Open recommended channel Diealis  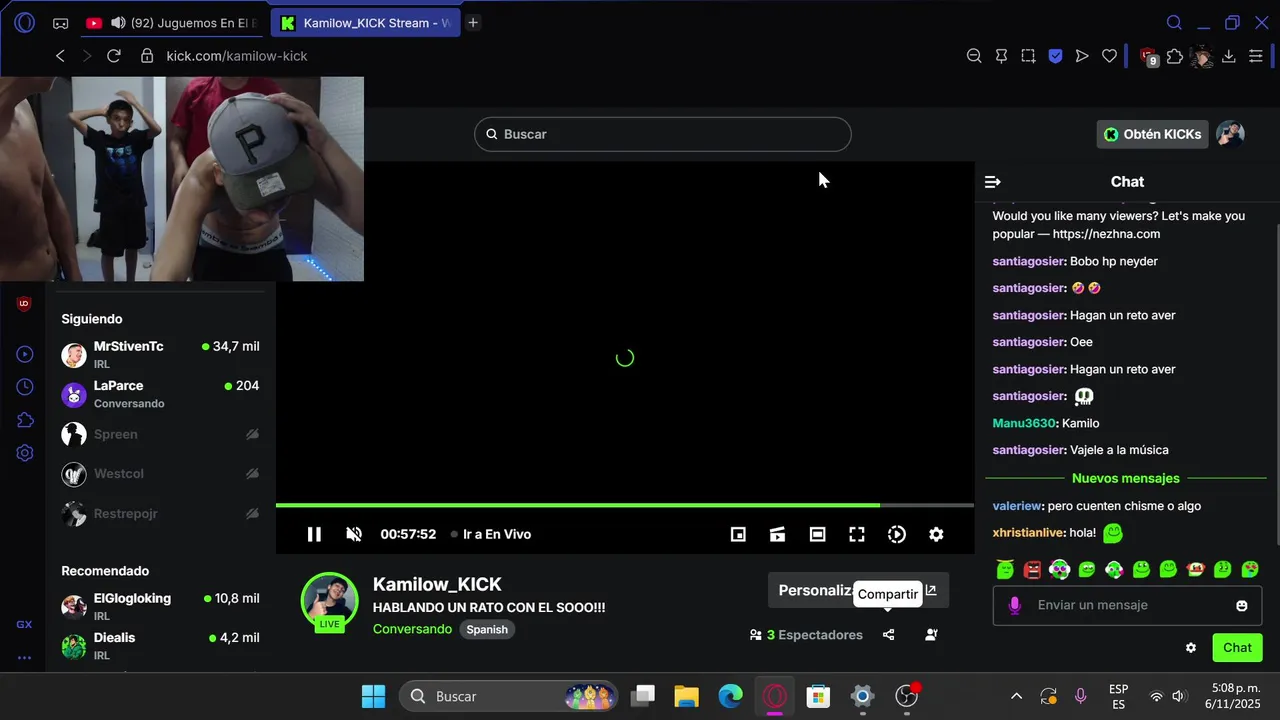tap(160, 646)
